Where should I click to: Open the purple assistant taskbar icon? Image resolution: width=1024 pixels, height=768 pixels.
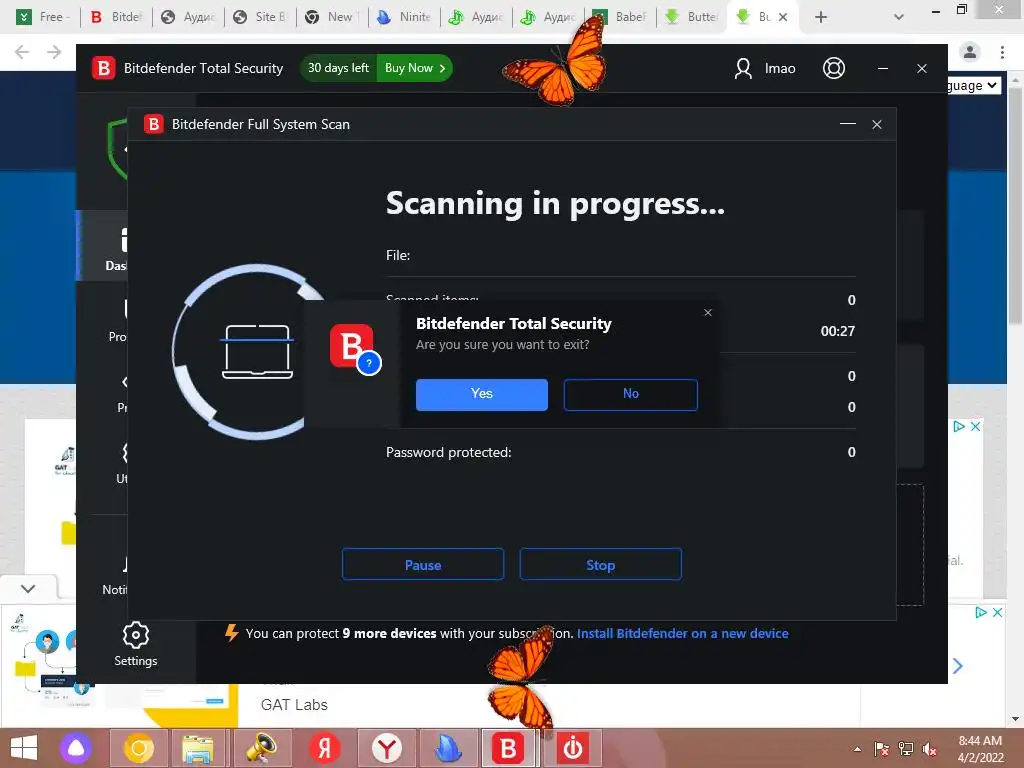click(x=76, y=748)
